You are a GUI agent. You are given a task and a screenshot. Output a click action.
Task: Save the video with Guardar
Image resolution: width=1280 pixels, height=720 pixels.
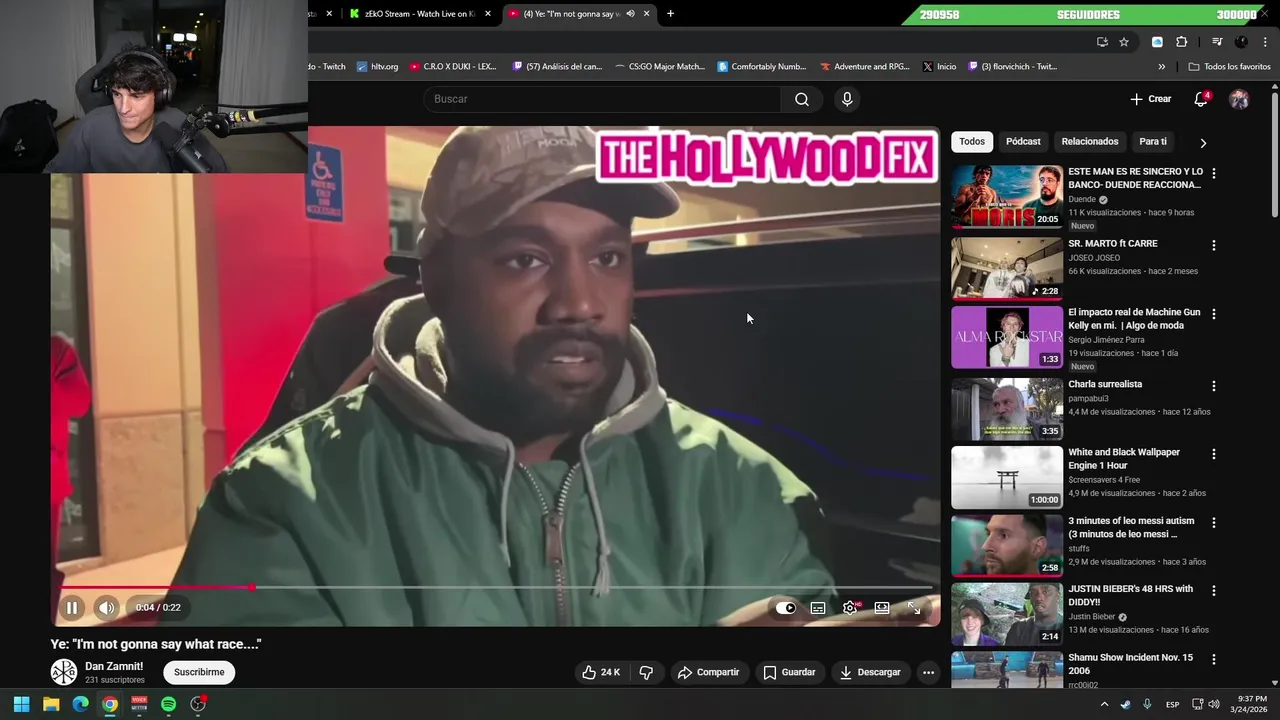pos(789,672)
